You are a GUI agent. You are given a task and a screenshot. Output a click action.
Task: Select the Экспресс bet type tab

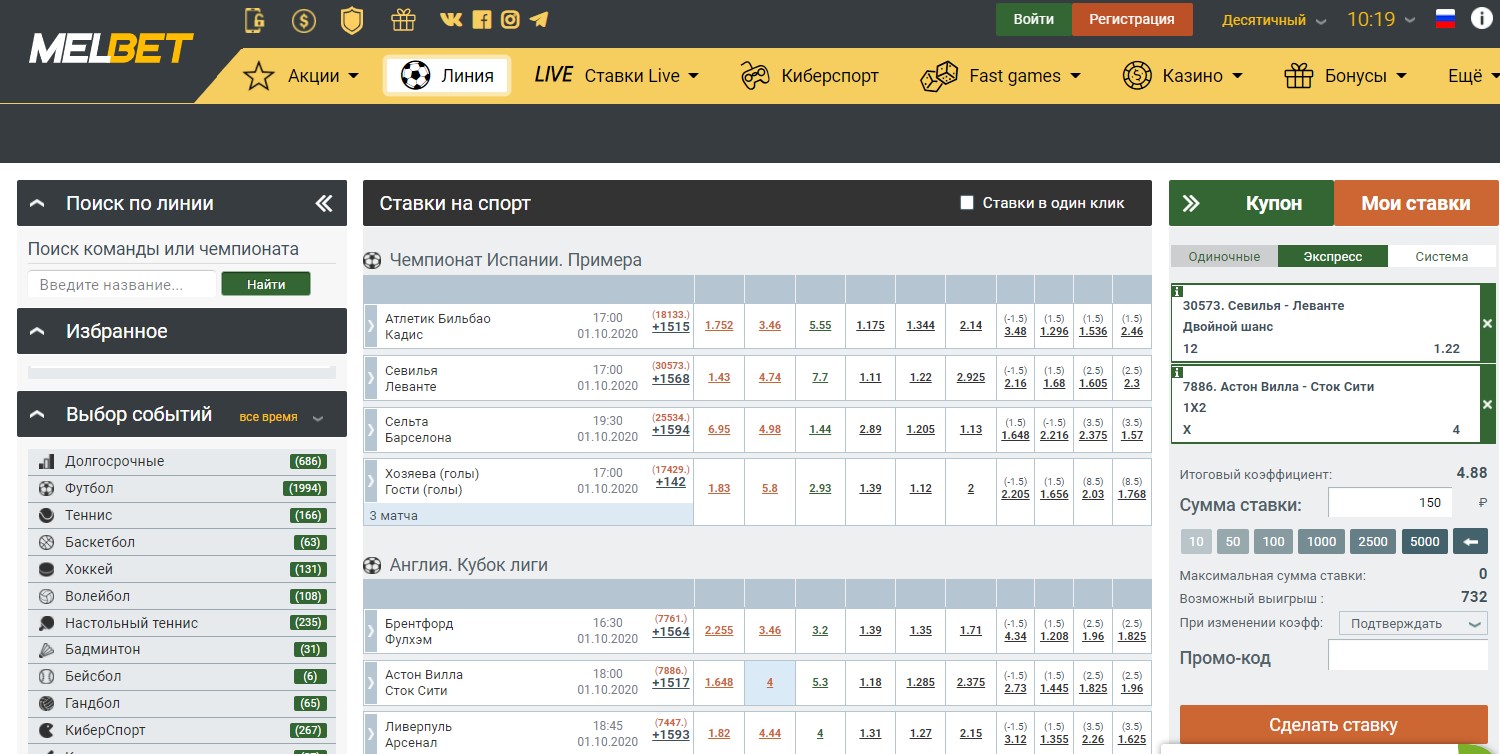(x=1333, y=257)
